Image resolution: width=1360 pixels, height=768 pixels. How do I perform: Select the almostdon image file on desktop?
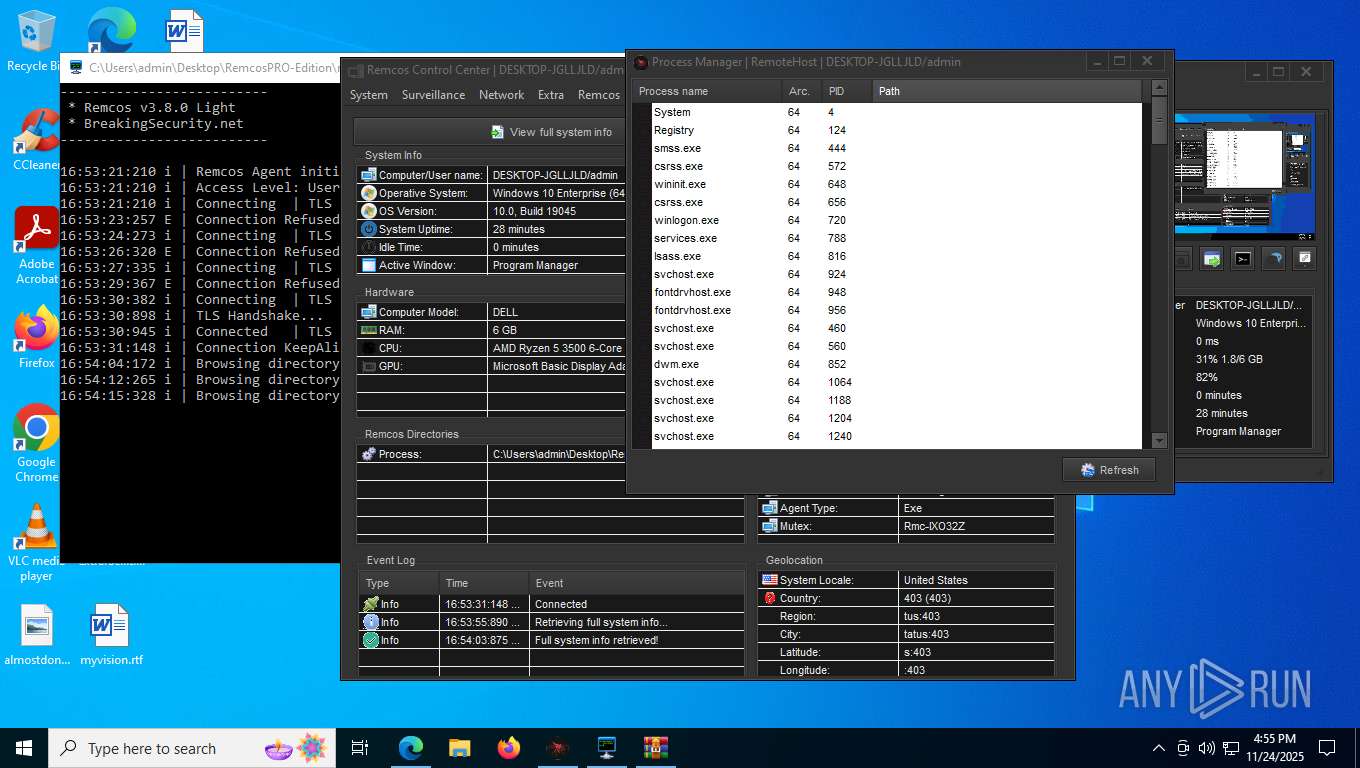pyautogui.click(x=37, y=635)
